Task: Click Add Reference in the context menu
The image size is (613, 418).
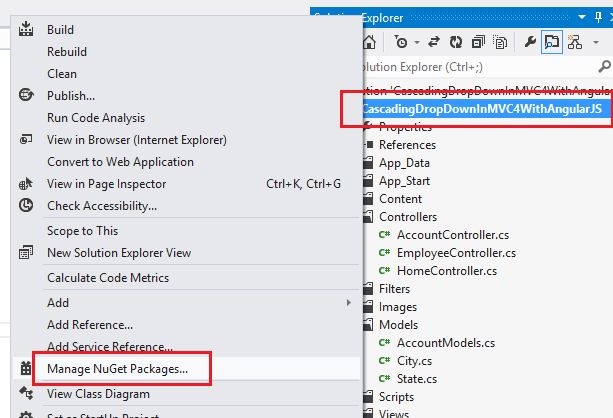Action: point(90,324)
